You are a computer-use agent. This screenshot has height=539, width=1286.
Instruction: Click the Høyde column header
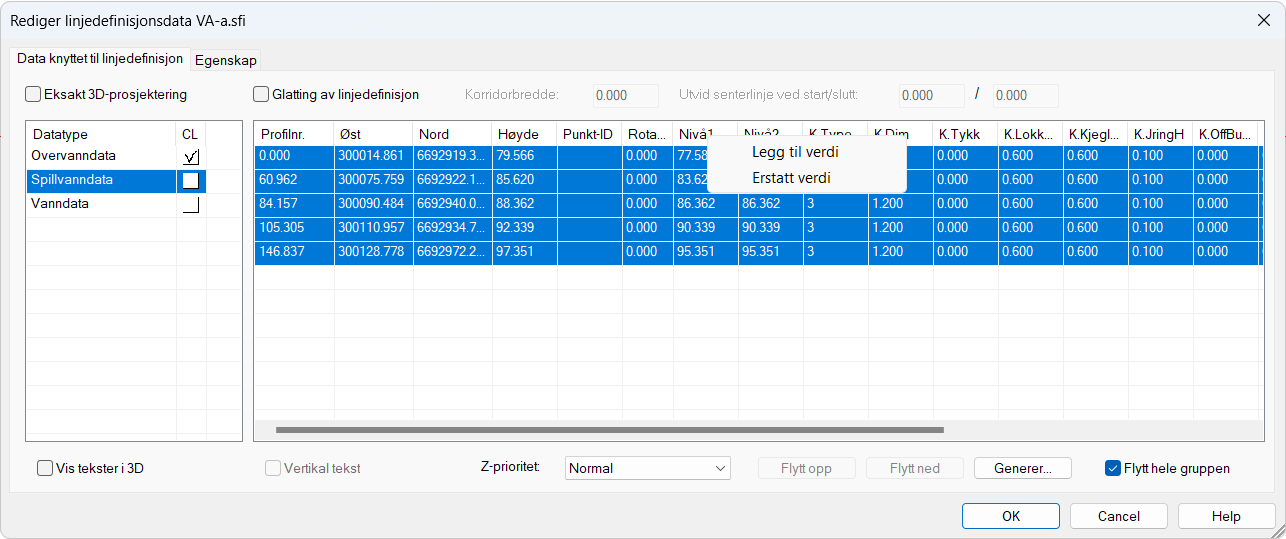pyautogui.click(x=518, y=134)
